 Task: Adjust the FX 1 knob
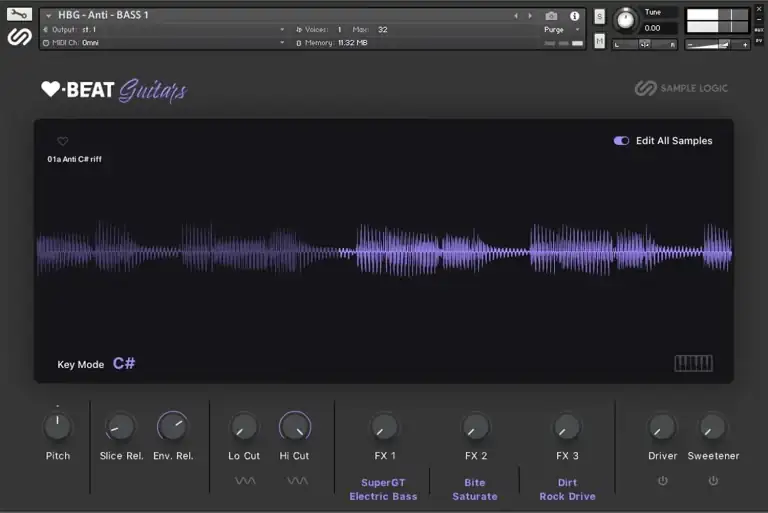pos(384,427)
